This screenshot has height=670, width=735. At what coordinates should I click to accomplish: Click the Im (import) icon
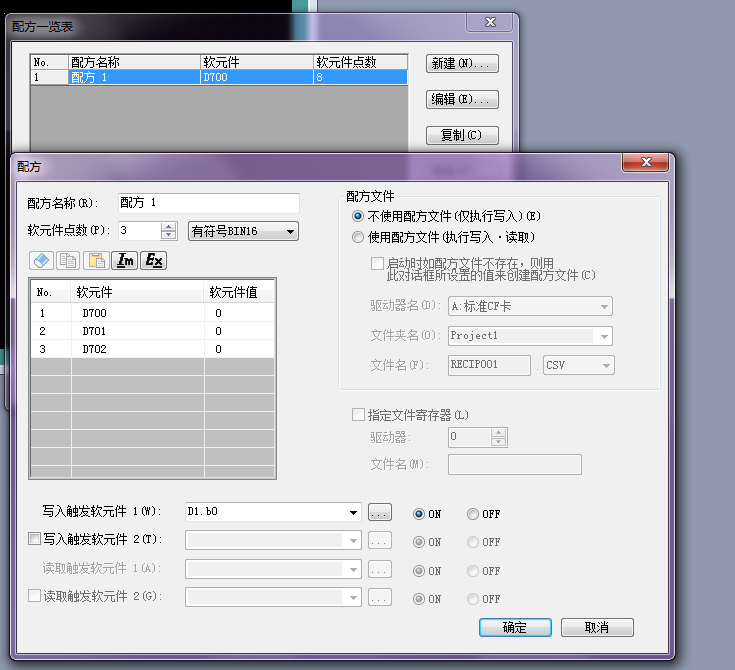[x=125, y=260]
